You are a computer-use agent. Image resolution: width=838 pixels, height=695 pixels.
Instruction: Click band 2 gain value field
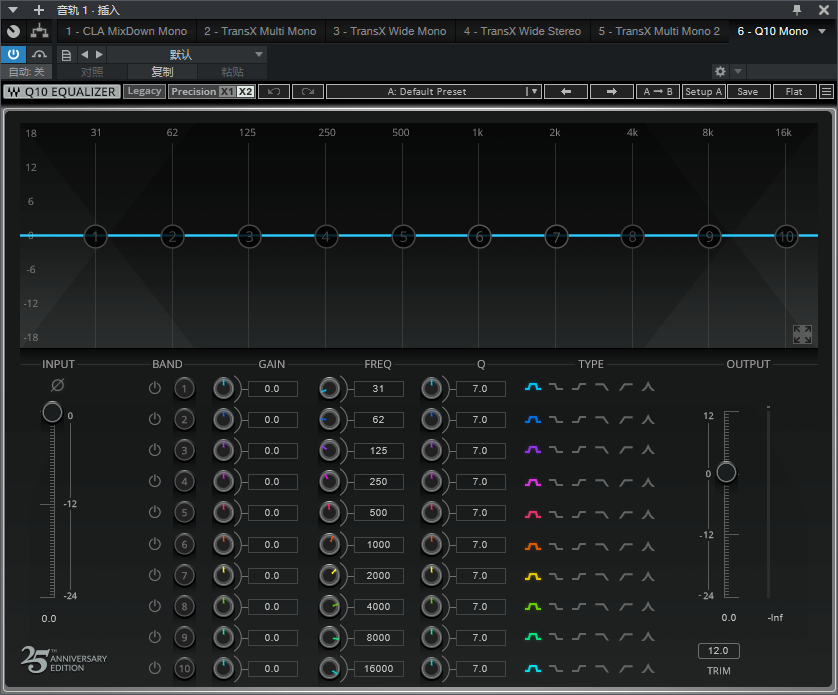coord(272,420)
